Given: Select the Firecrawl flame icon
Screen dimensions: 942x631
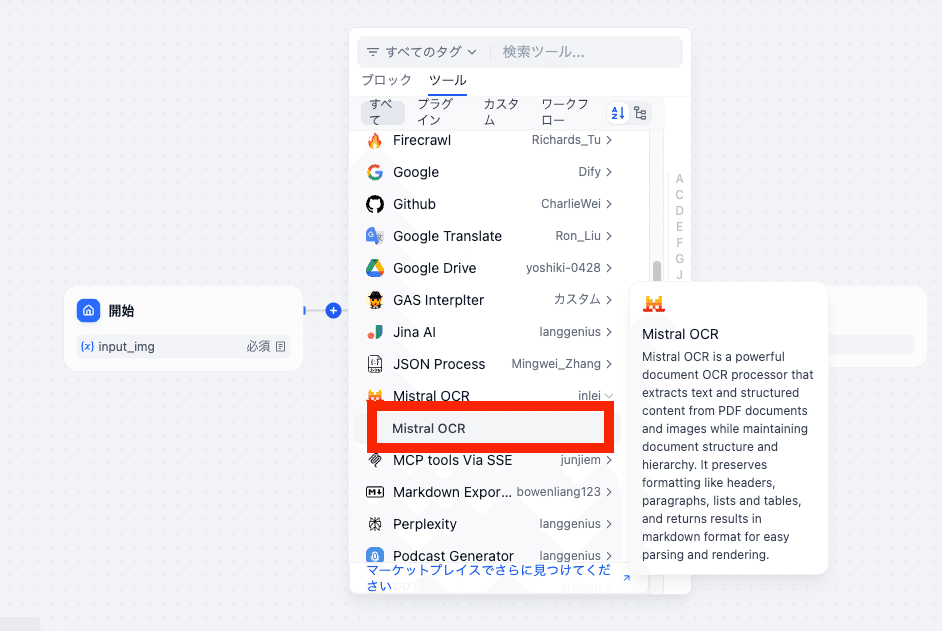Looking at the screenshot, I should click(374, 140).
